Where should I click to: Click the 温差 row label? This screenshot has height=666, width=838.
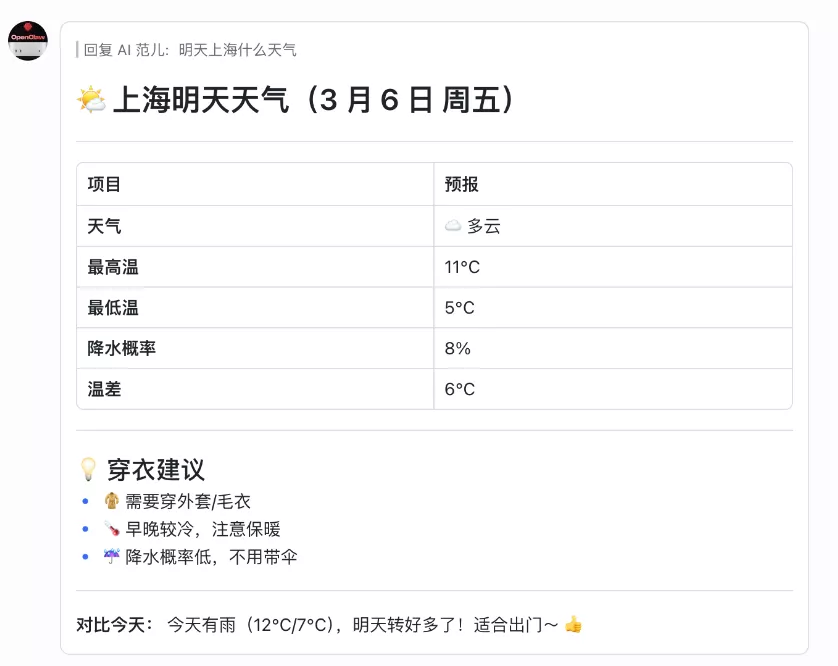click(x=104, y=389)
